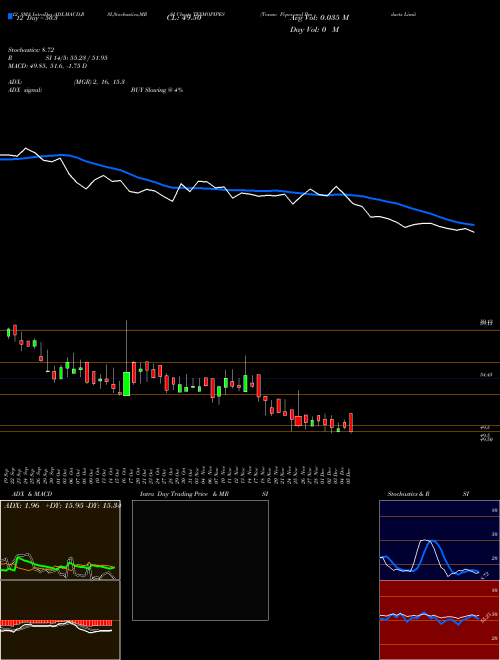The image size is (500, 660).
Task: Click the blue 12-day SMA legend square
Action: [10, 16]
